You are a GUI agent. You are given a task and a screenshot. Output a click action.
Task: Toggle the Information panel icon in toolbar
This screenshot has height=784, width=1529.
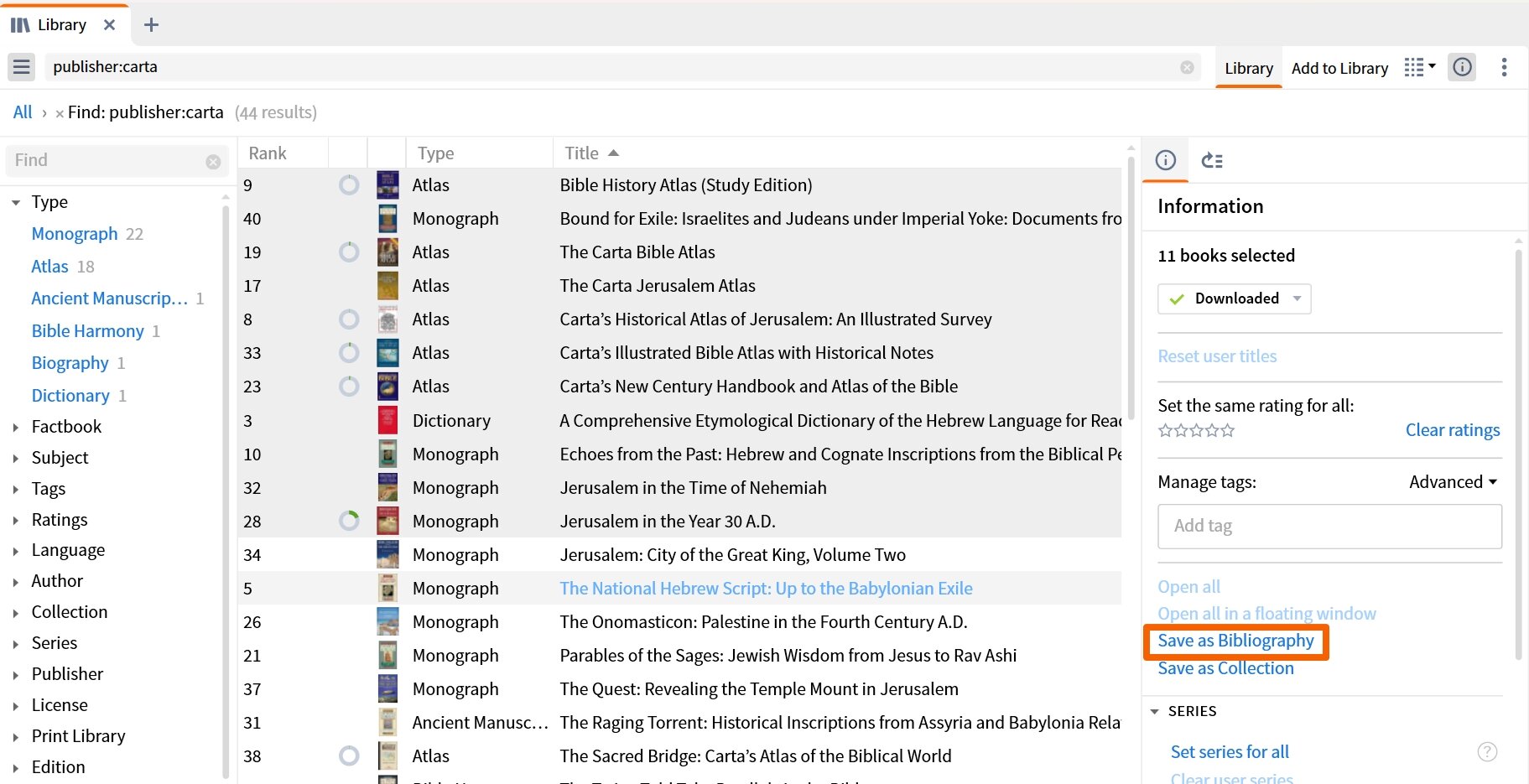coord(1463,67)
